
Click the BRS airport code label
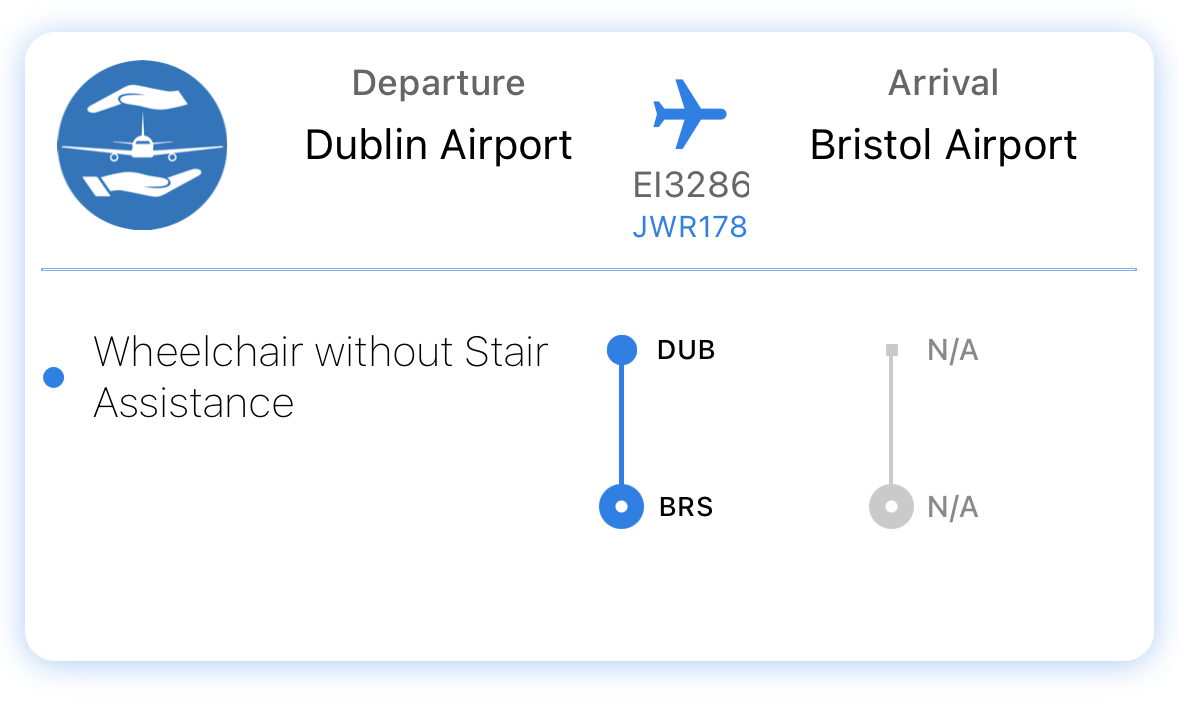coord(686,507)
